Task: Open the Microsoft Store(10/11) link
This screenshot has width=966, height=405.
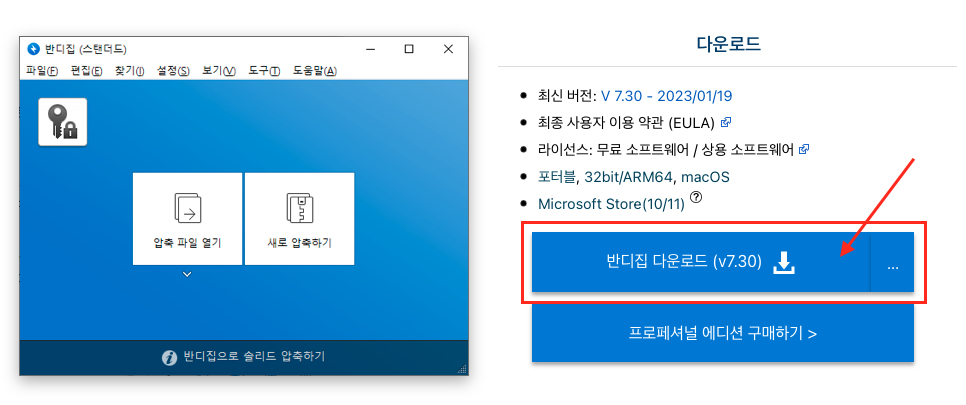Action: 611,204
